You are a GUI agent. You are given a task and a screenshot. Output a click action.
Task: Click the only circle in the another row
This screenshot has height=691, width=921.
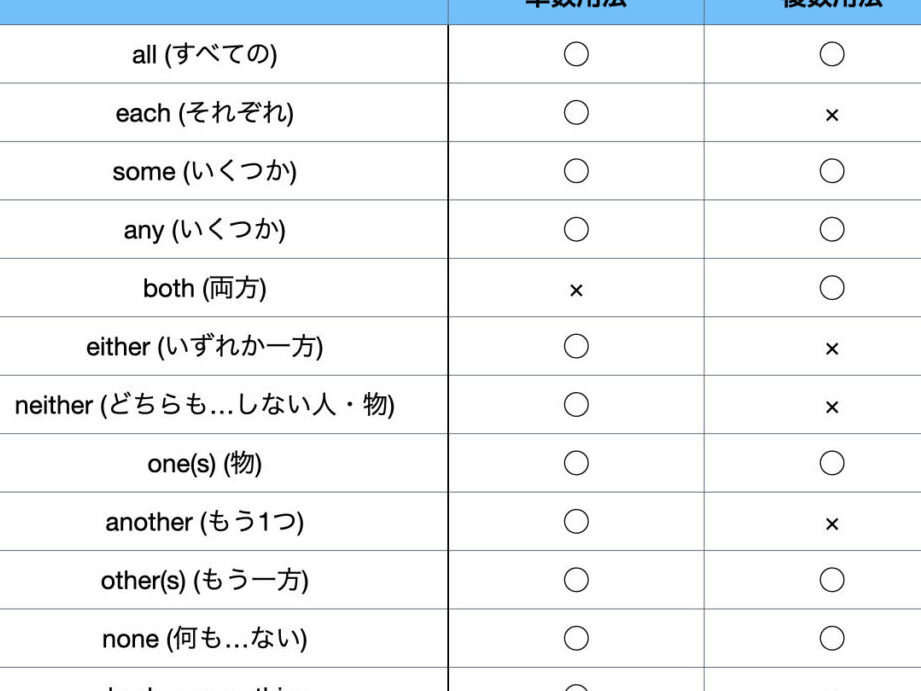tap(576, 521)
